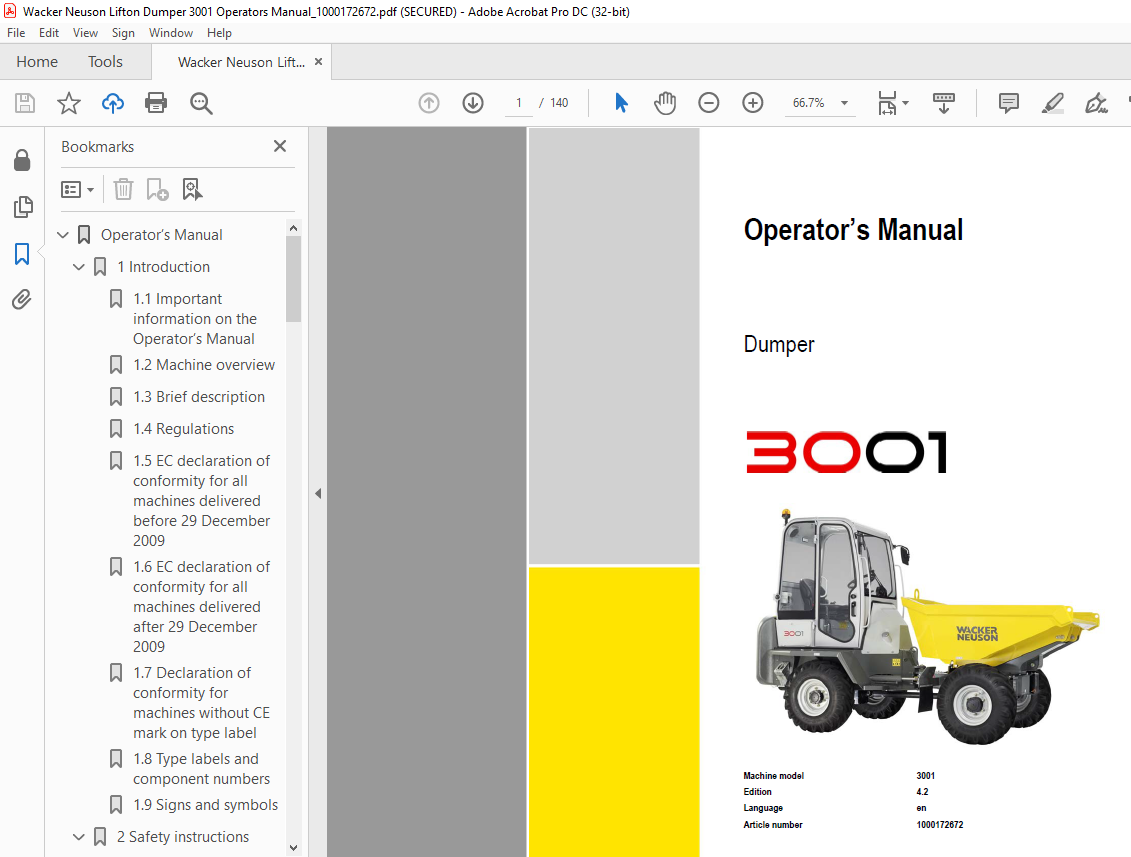Add file to starred favorites

[x=69, y=103]
